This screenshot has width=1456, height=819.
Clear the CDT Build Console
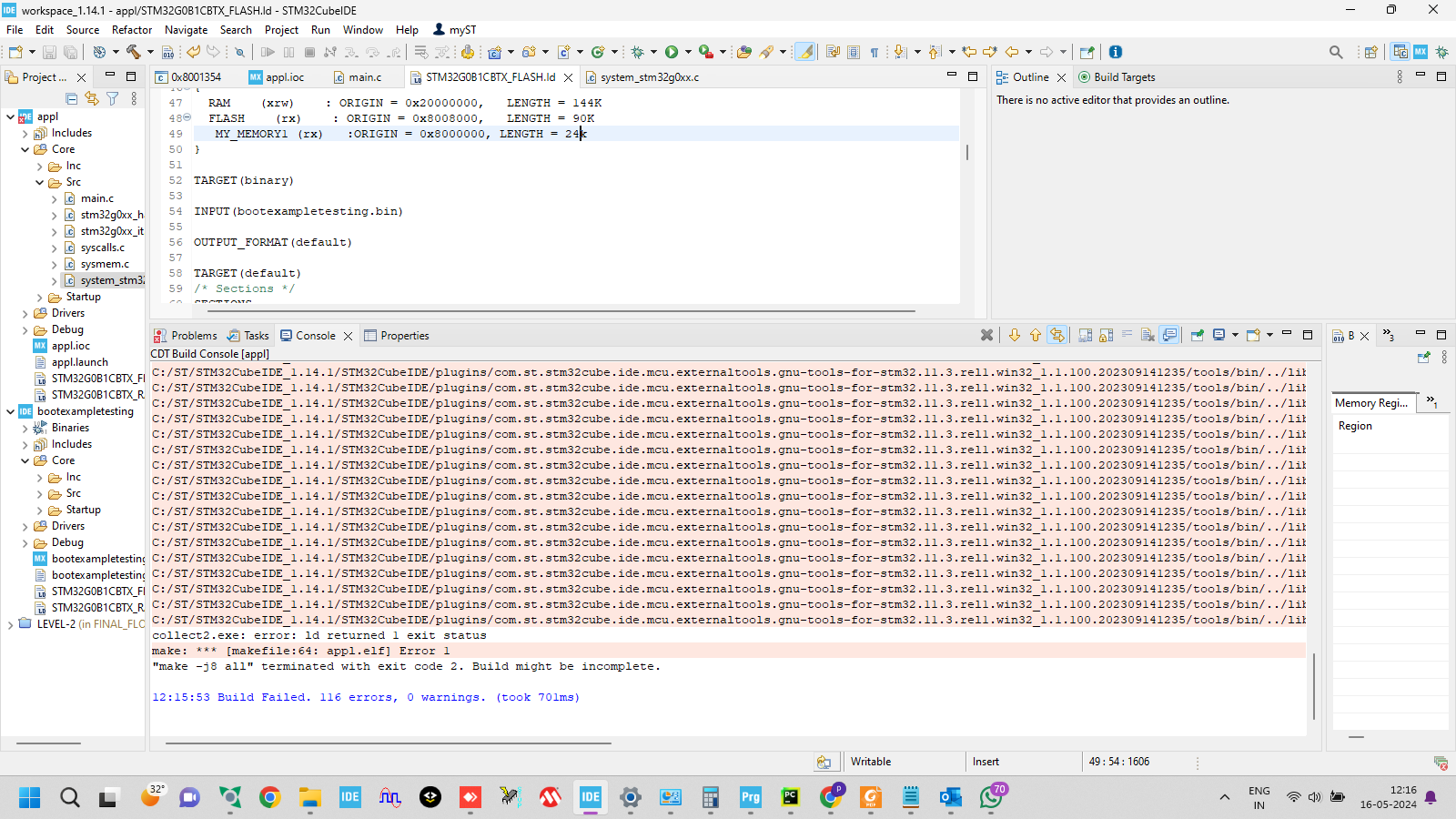point(986,335)
